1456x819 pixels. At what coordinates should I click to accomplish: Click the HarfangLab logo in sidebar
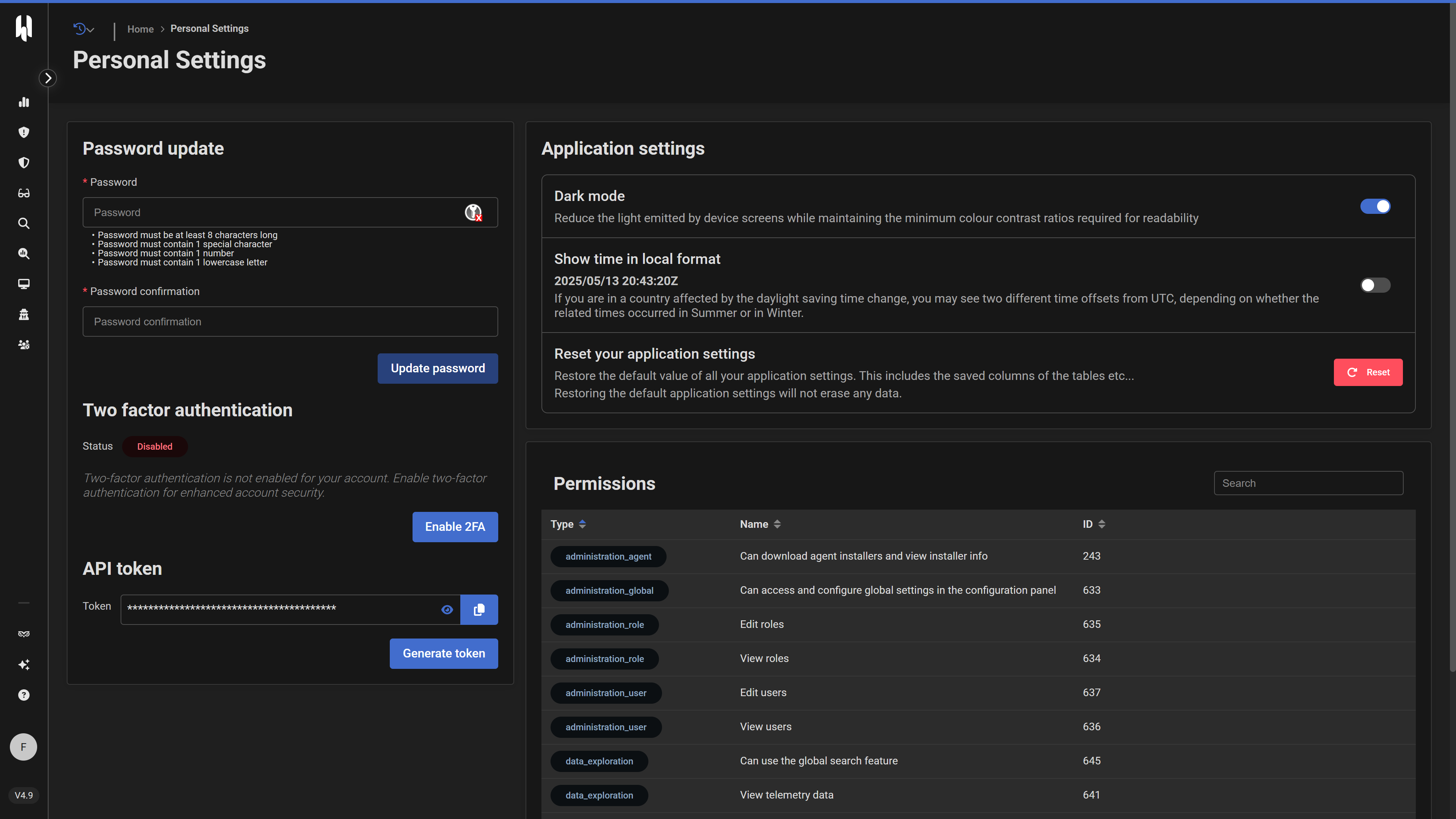tap(24, 28)
